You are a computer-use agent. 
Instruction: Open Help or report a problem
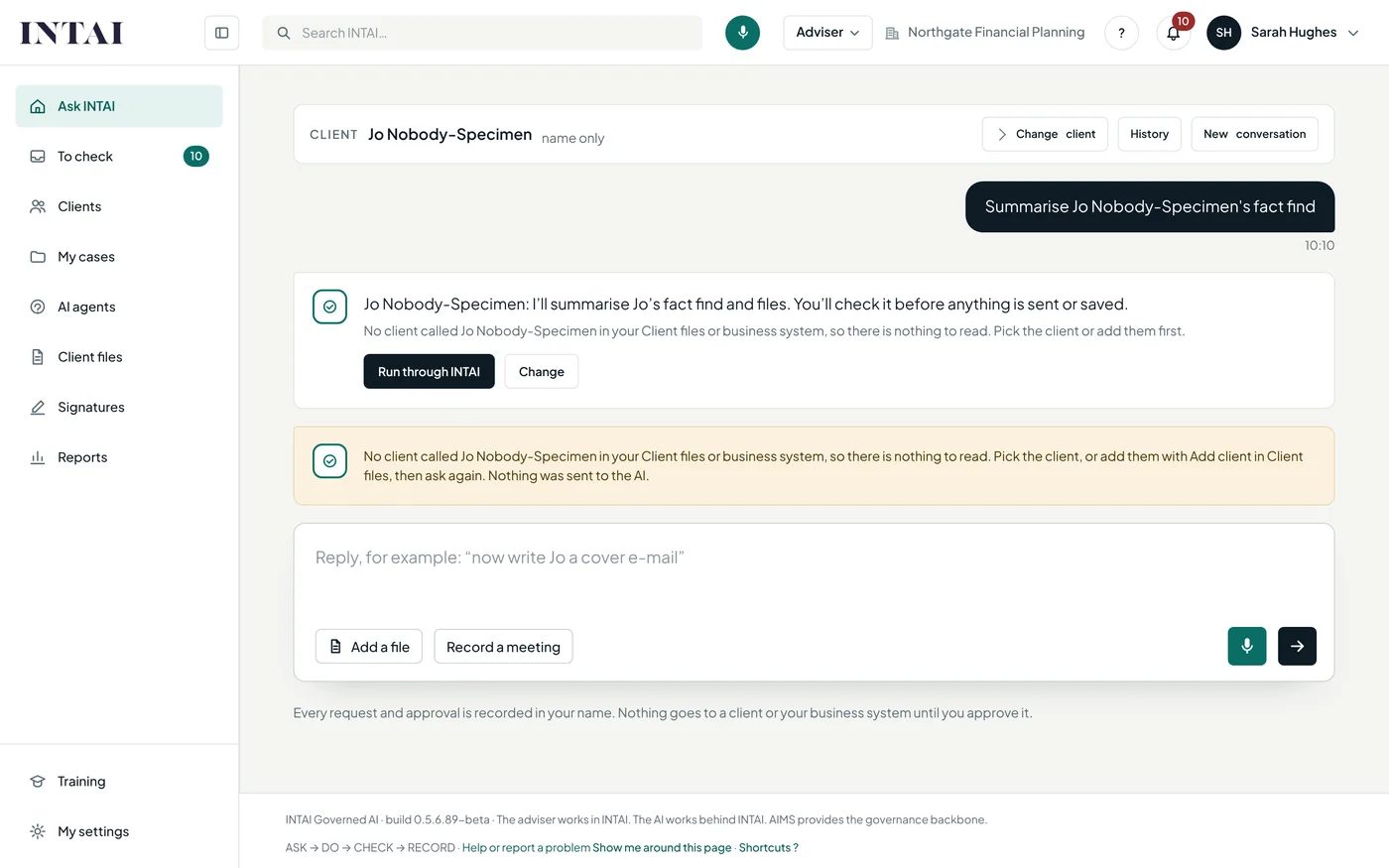tap(526, 848)
